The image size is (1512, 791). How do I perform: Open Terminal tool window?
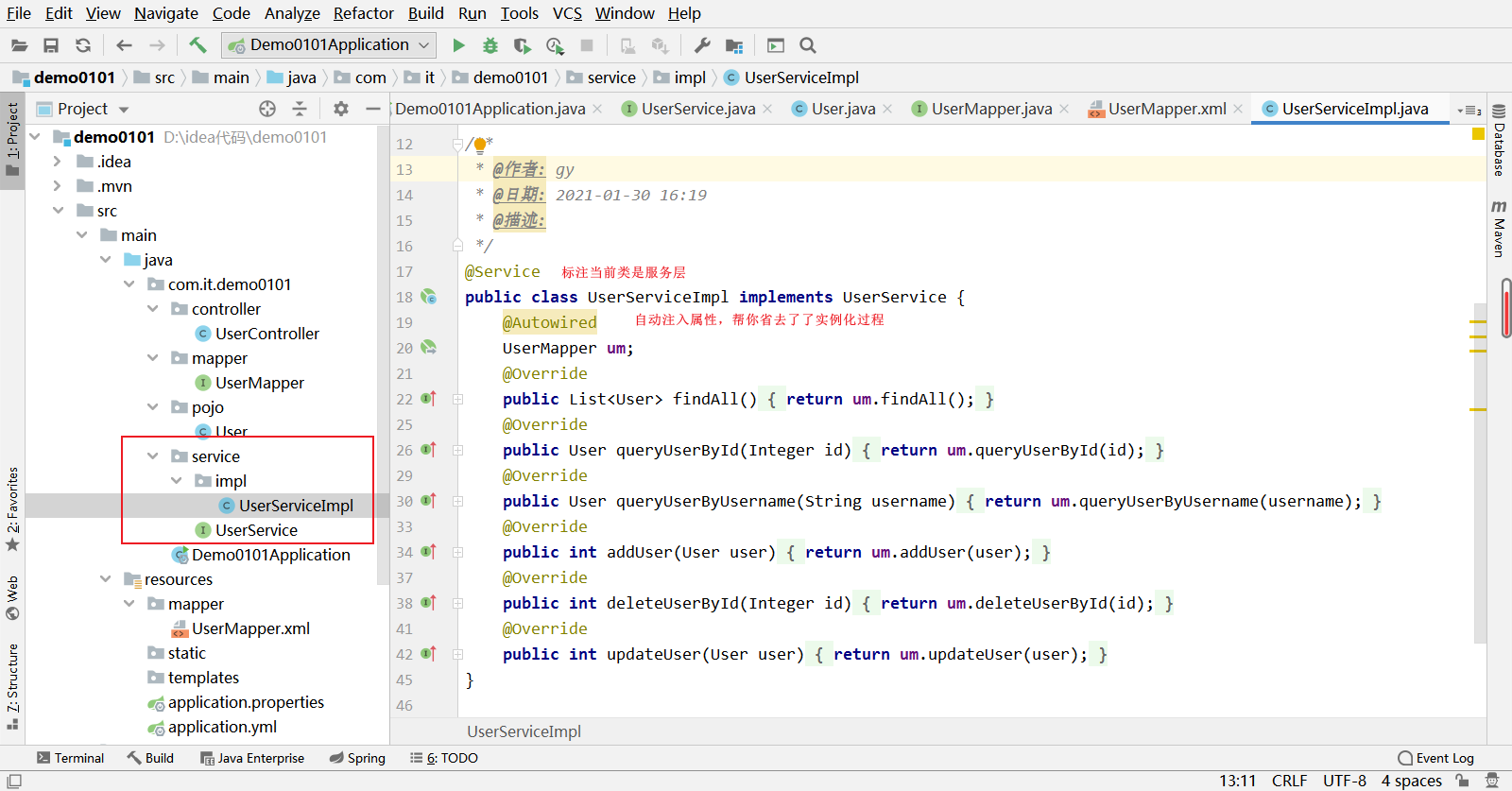70,758
